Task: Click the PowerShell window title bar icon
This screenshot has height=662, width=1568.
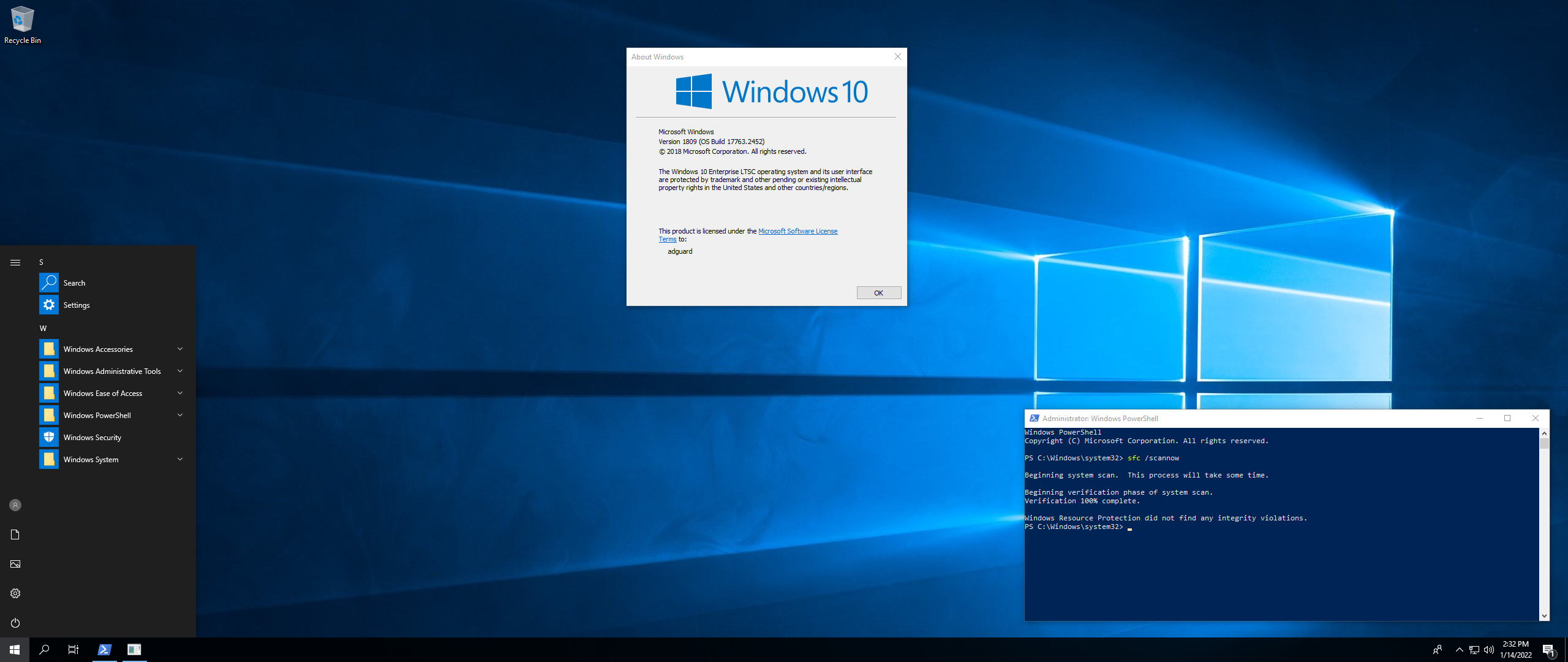Action: pos(1034,418)
